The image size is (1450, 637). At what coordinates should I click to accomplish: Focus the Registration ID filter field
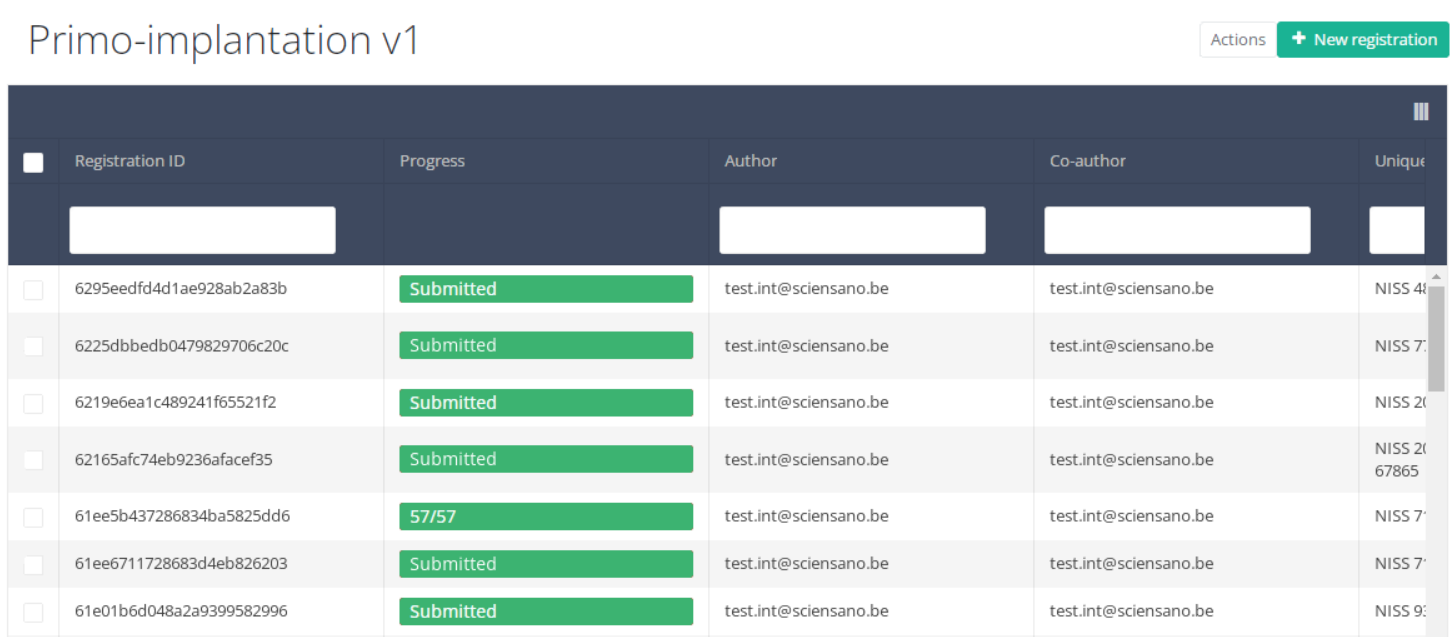[x=202, y=230]
